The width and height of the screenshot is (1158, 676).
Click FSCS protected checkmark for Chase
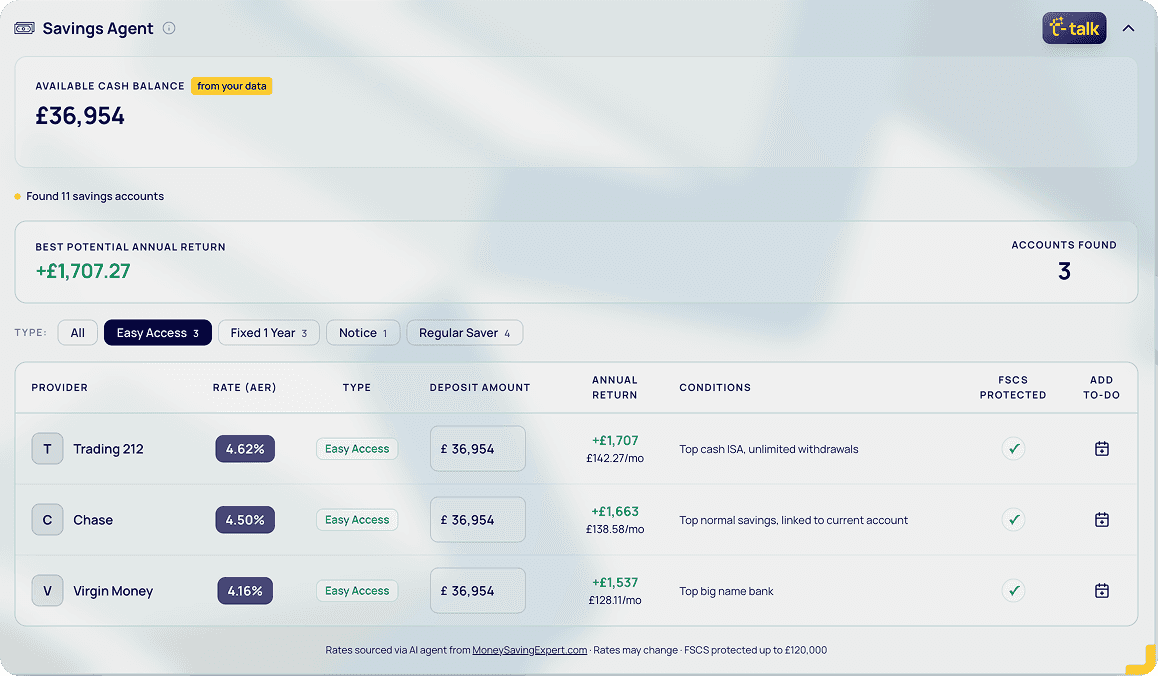tap(1013, 519)
